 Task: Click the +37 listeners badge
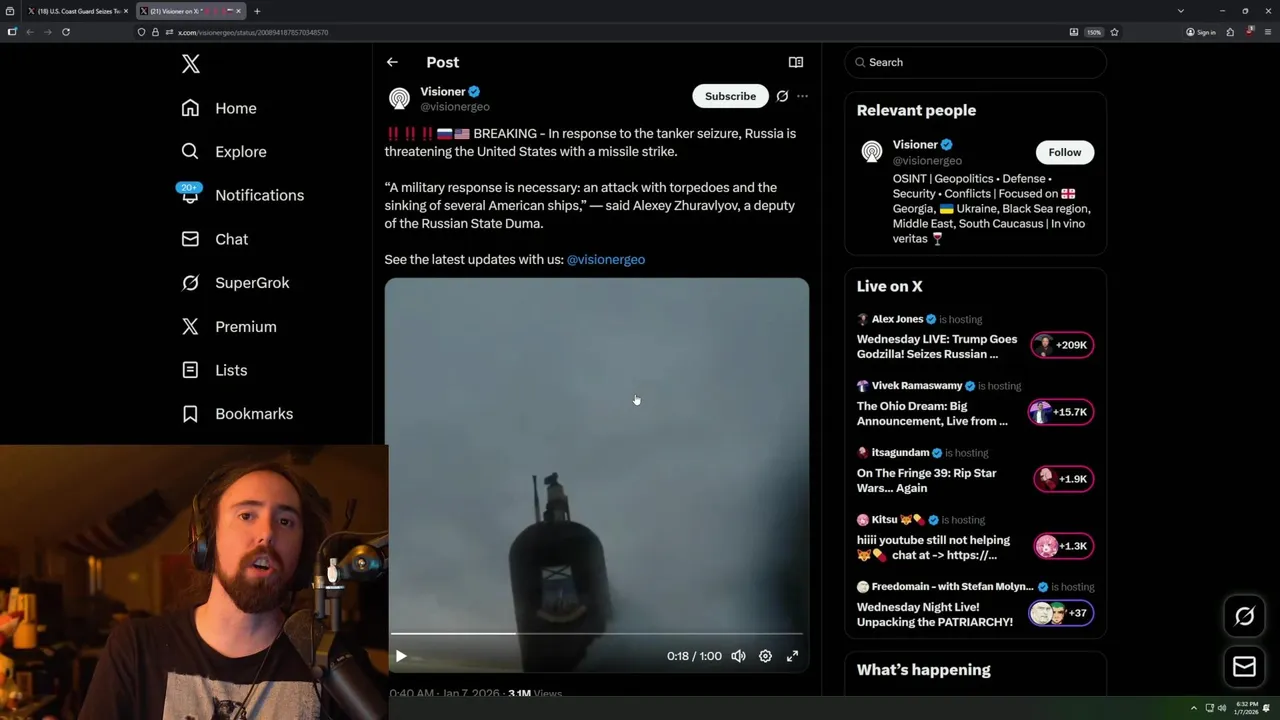1061,613
